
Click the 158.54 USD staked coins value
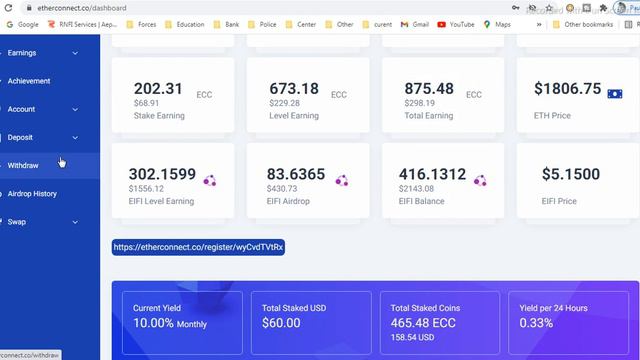[x=412, y=338]
